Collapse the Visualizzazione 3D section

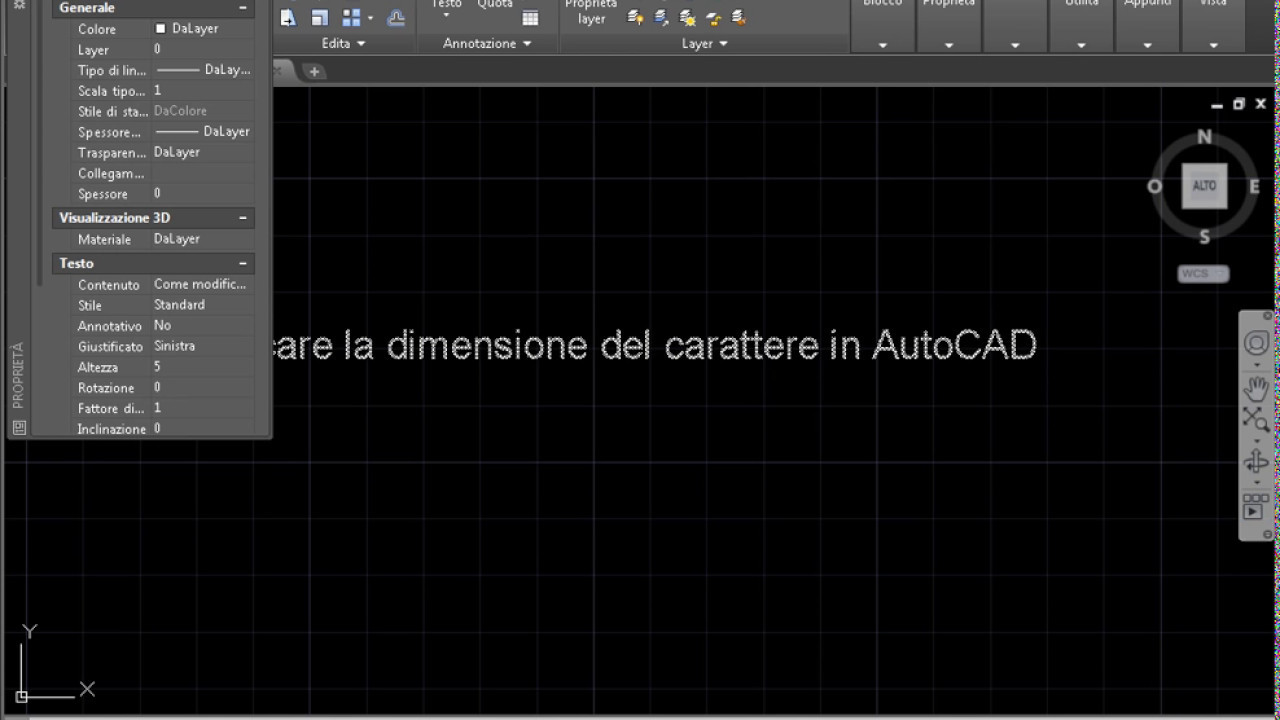(x=242, y=218)
